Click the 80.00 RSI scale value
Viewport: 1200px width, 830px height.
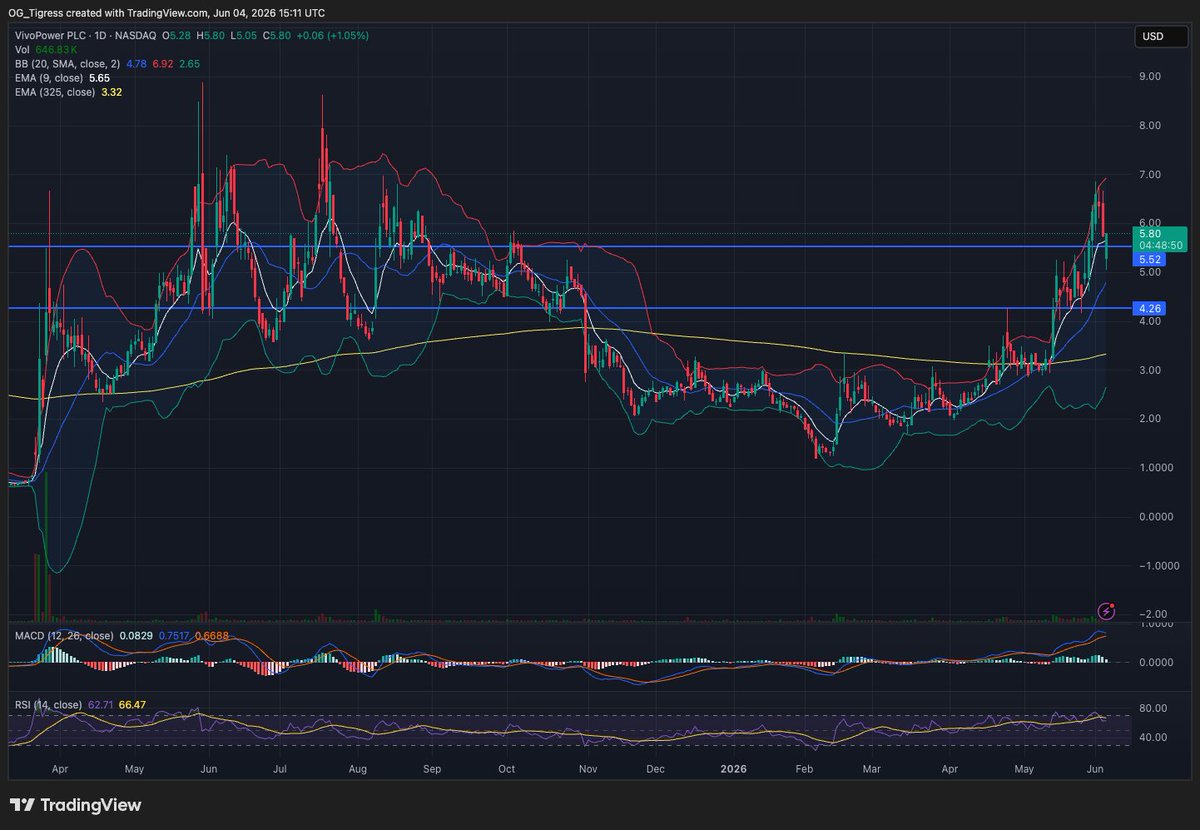point(1152,709)
